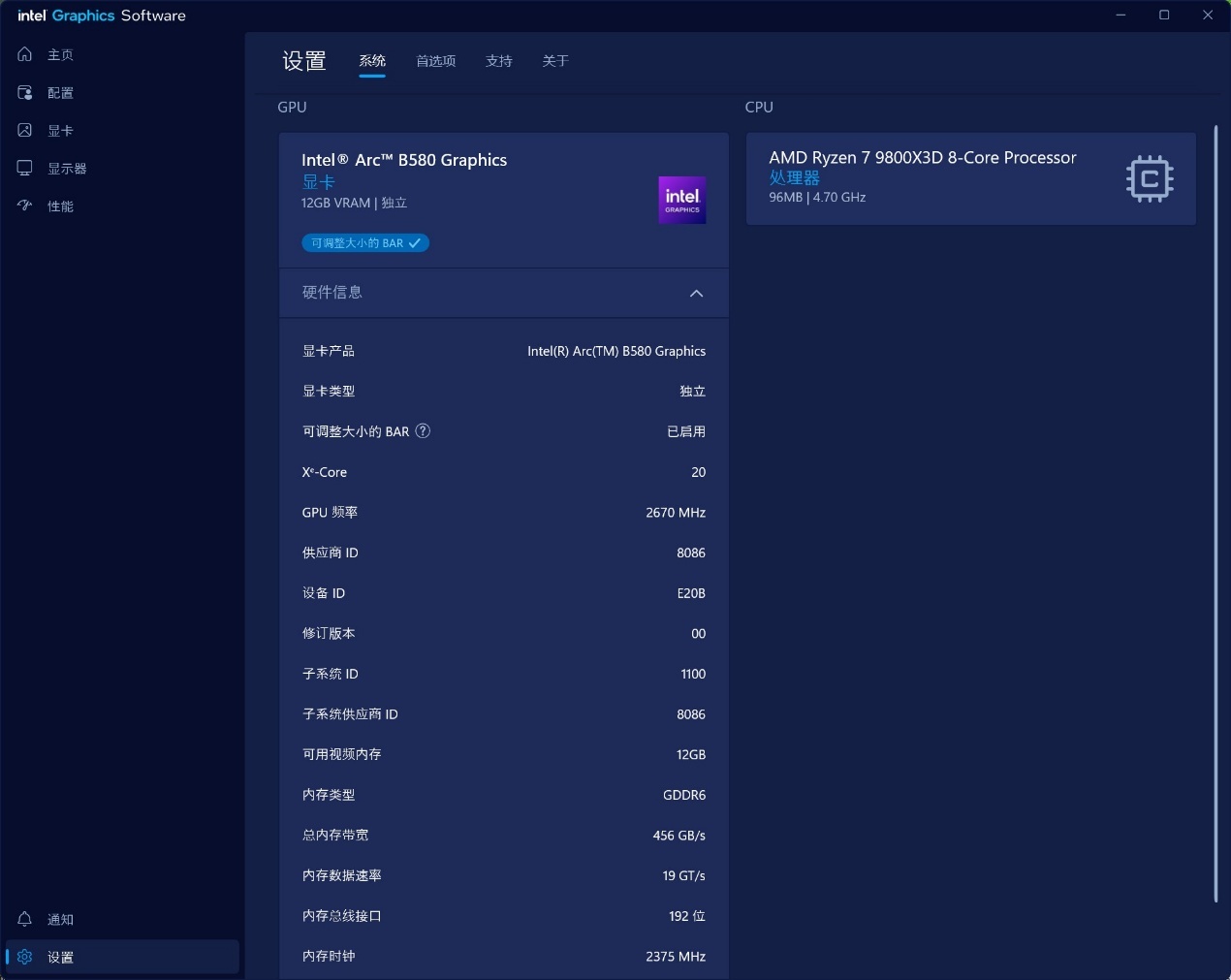Click the 内存总线接口 value 192 位
Viewport: 1231px width, 980px height.
(x=687, y=916)
